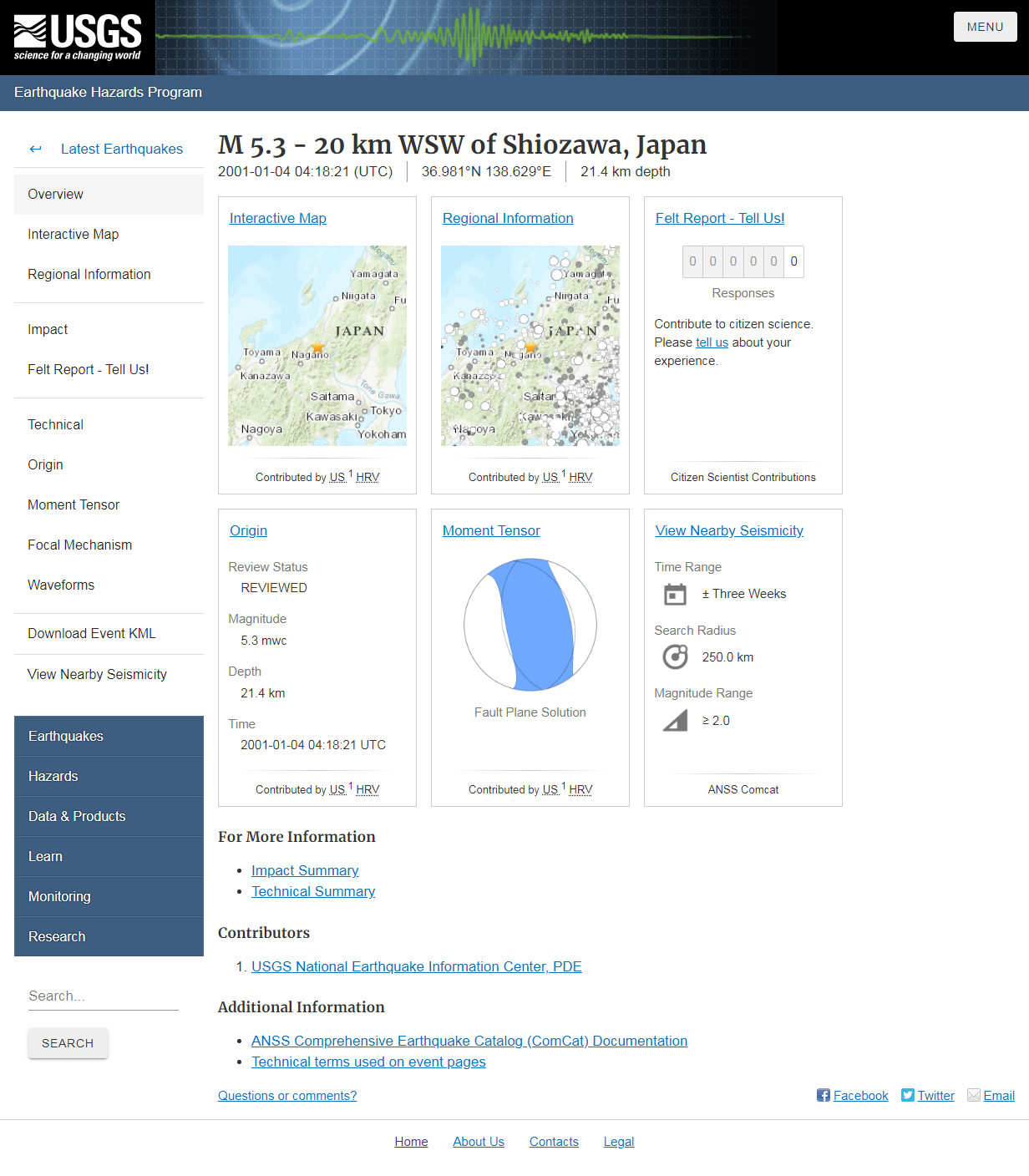Open the MENU button
The height and width of the screenshot is (1176, 1029).
point(986,27)
